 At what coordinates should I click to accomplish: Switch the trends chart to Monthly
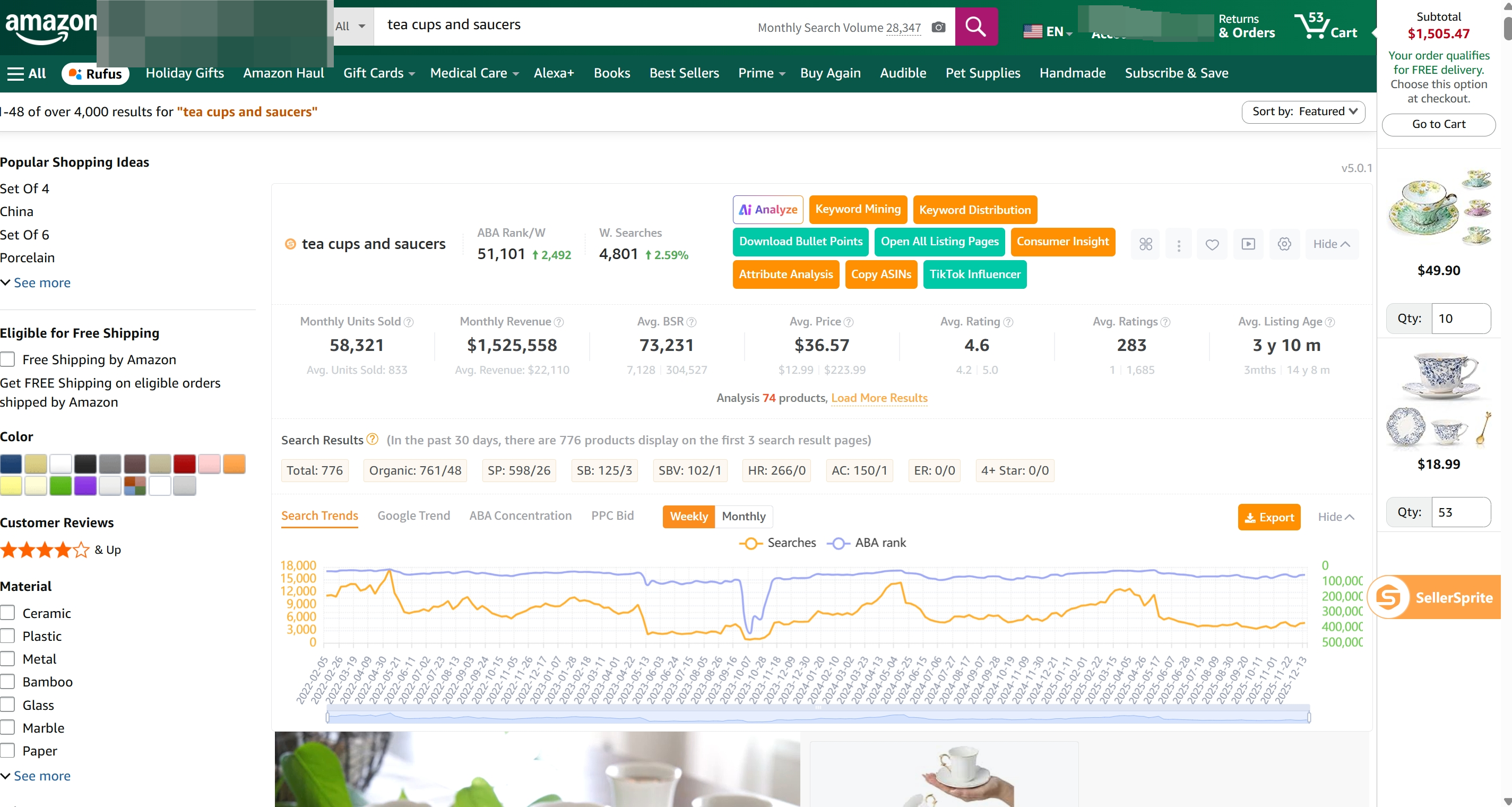click(x=744, y=517)
